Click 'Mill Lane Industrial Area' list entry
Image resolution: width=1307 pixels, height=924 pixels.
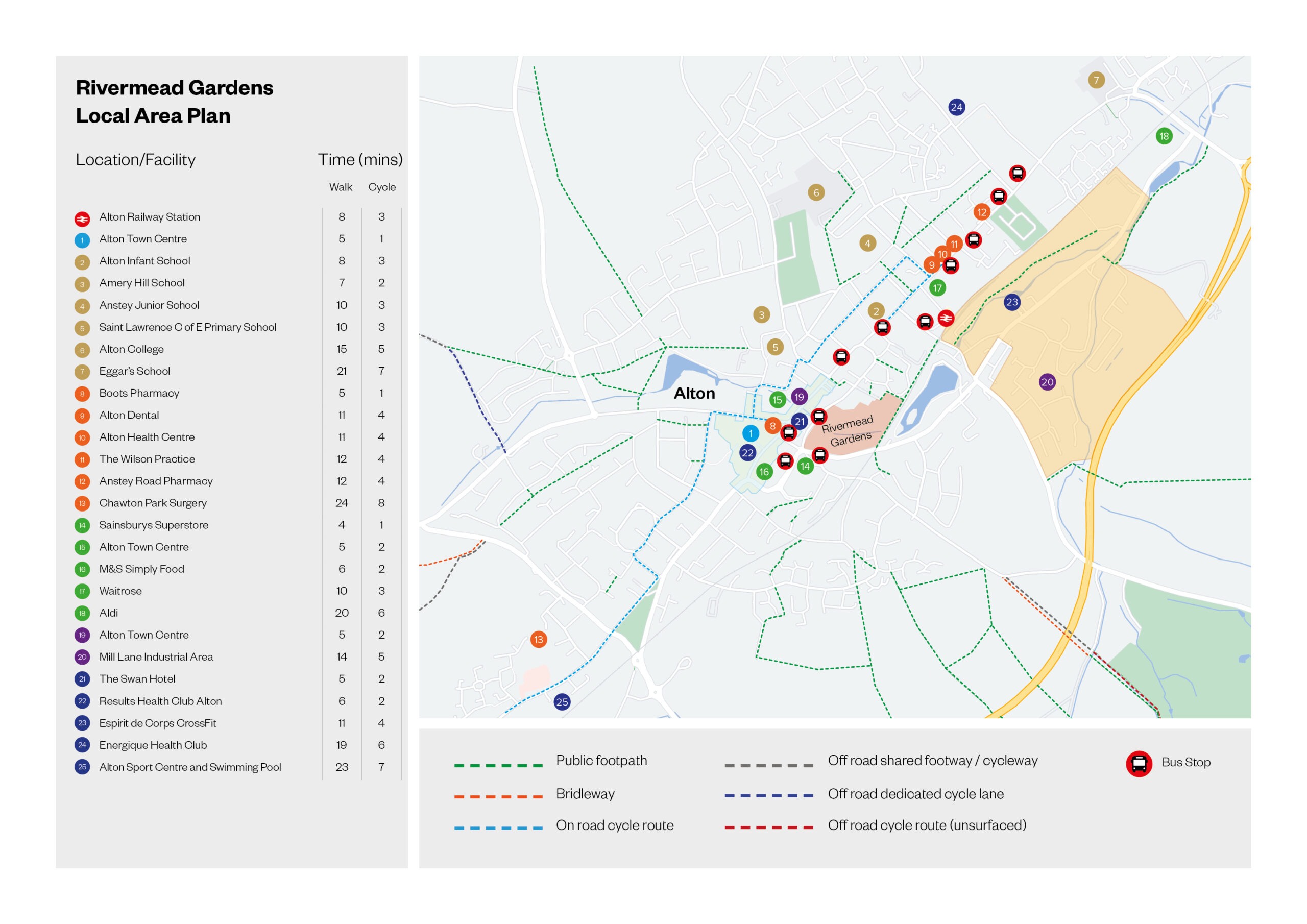pos(156,657)
